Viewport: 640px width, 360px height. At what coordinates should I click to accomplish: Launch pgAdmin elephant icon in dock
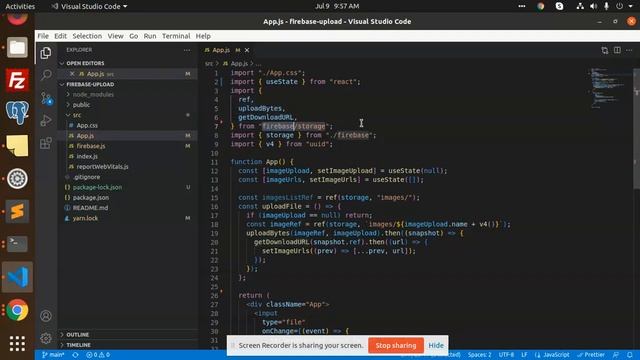click(17, 113)
